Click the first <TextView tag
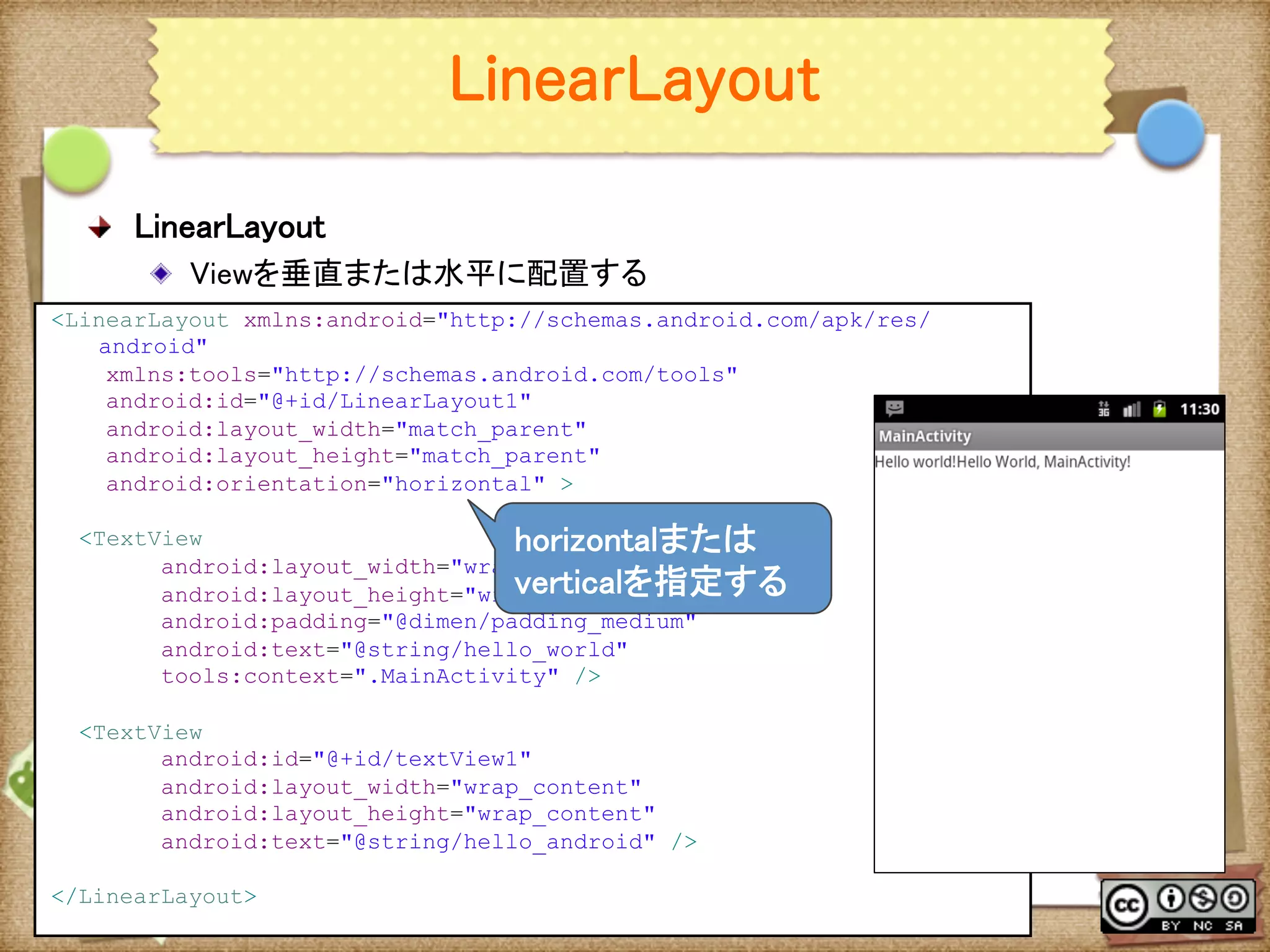This screenshot has height=952, width=1270. (141, 539)
